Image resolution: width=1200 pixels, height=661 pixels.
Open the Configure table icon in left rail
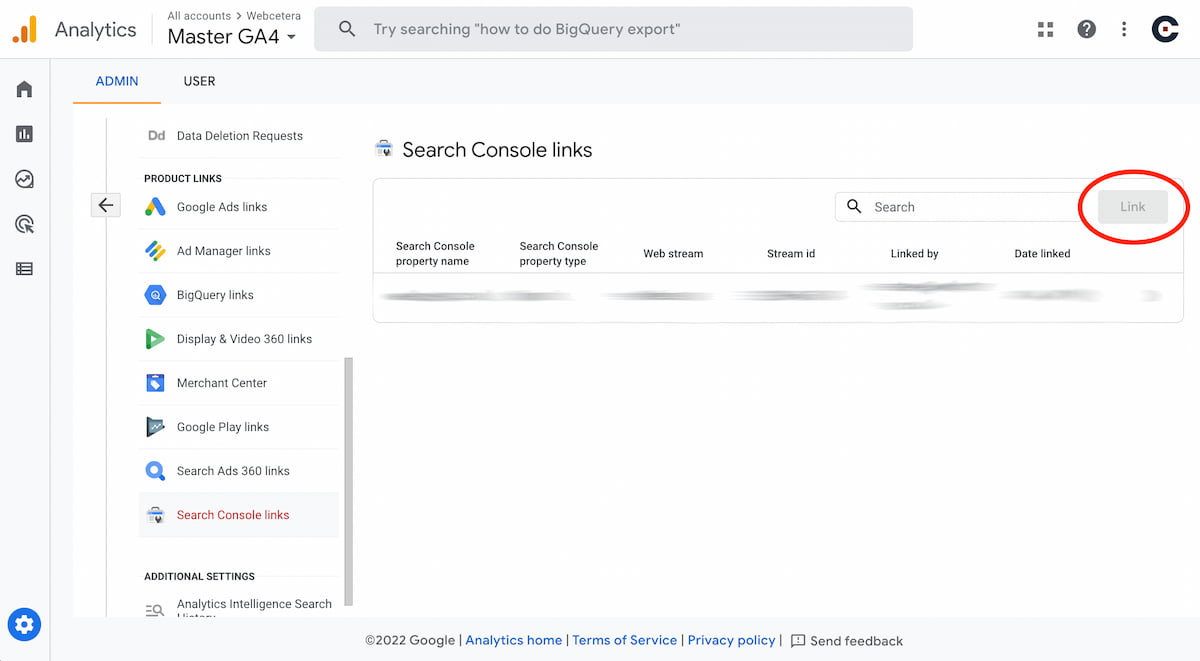pyautogui.click(x=24, y=269)
